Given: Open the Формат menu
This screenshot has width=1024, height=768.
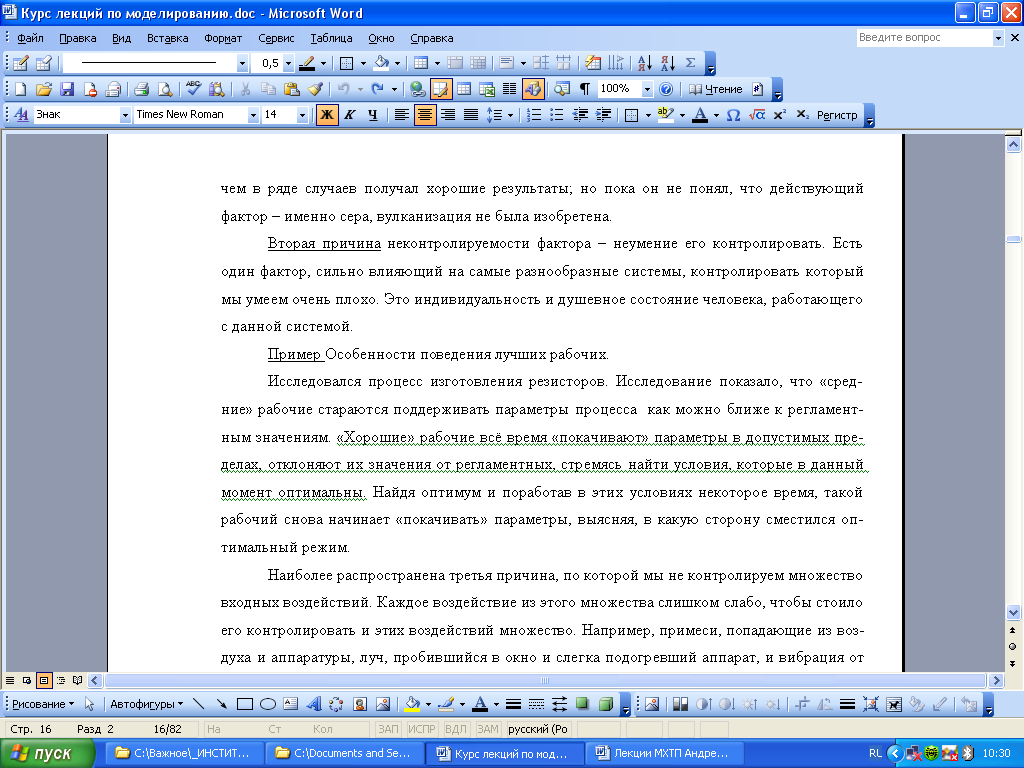Looking at the screenshot, I should (x=223, y=38).
